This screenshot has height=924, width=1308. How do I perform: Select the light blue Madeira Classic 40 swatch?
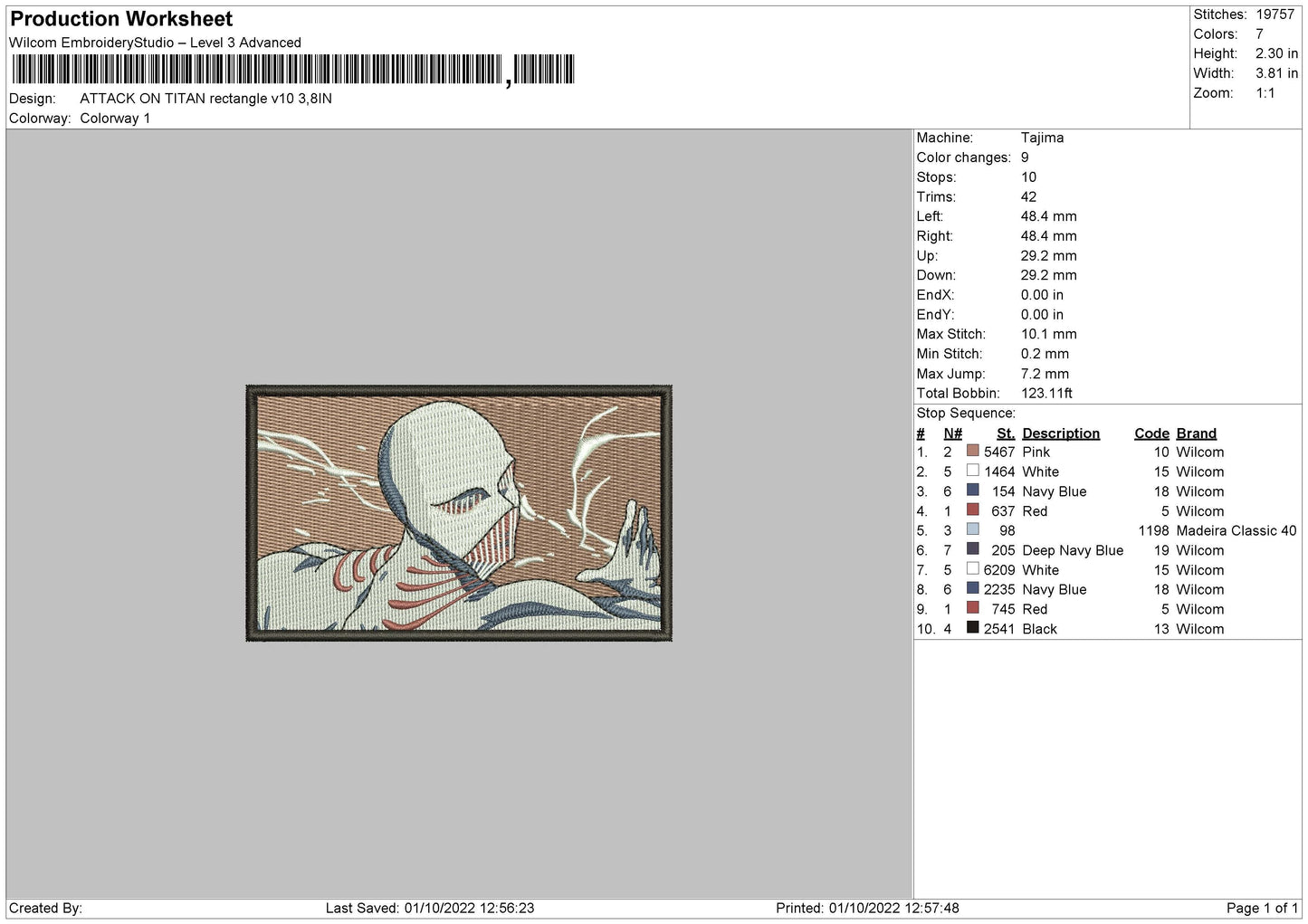pyautogui.click(x=972, y=529)
